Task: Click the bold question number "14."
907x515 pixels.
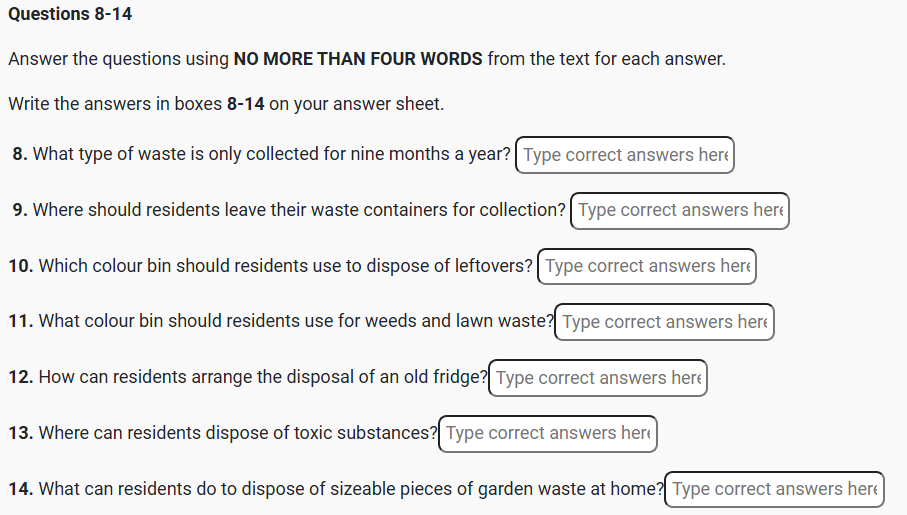Action: click(21, 489)
